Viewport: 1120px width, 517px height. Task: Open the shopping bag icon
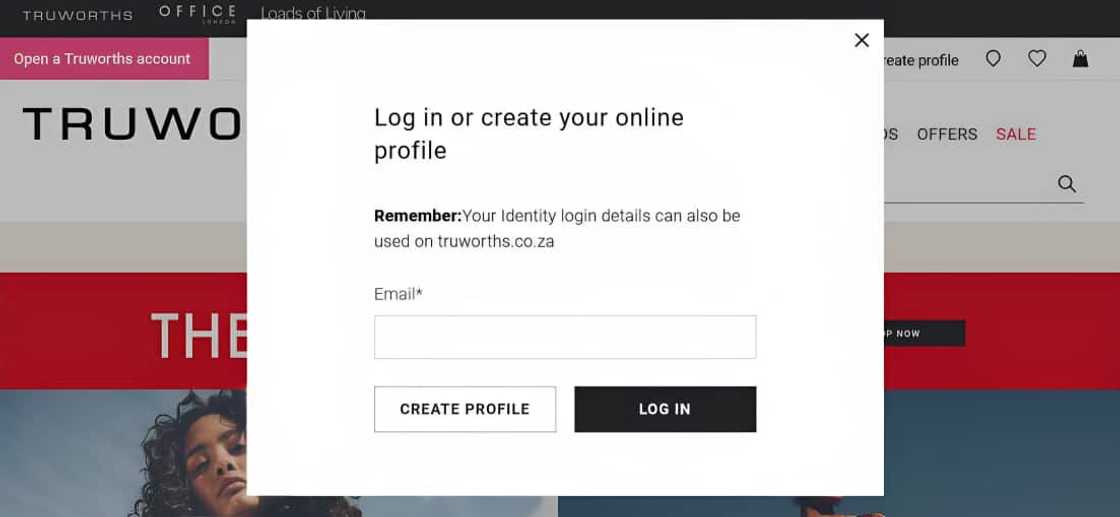click(1080, 59)
